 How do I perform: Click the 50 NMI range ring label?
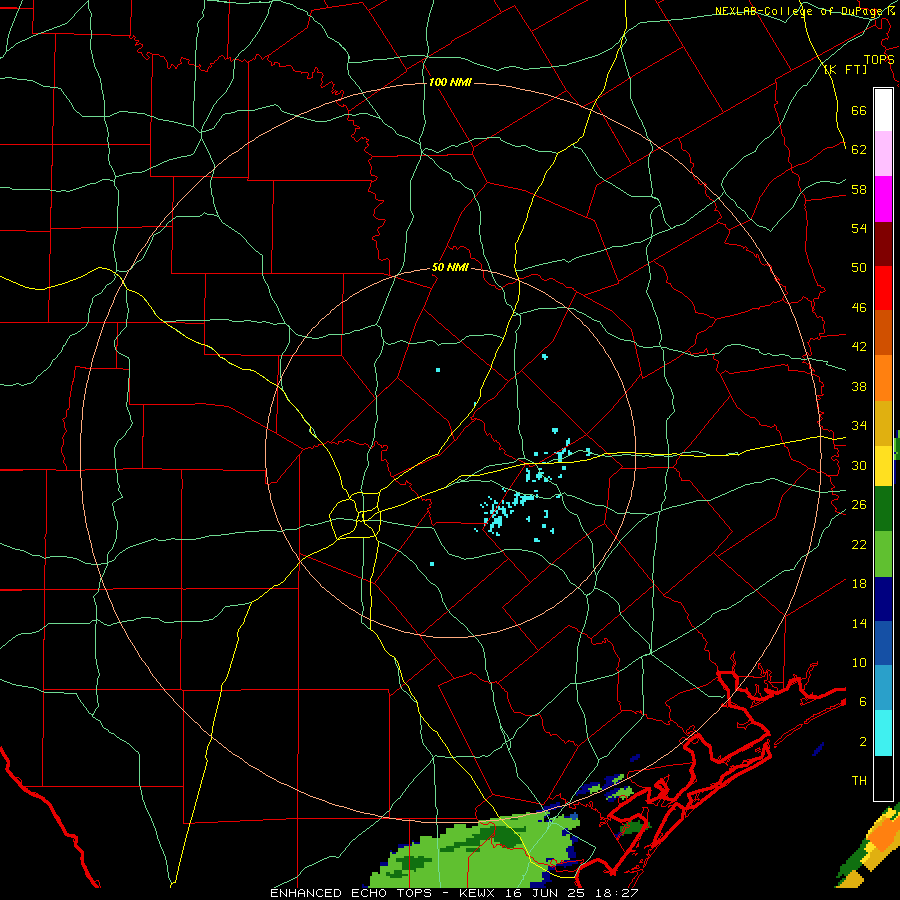[x=451, y=267]
